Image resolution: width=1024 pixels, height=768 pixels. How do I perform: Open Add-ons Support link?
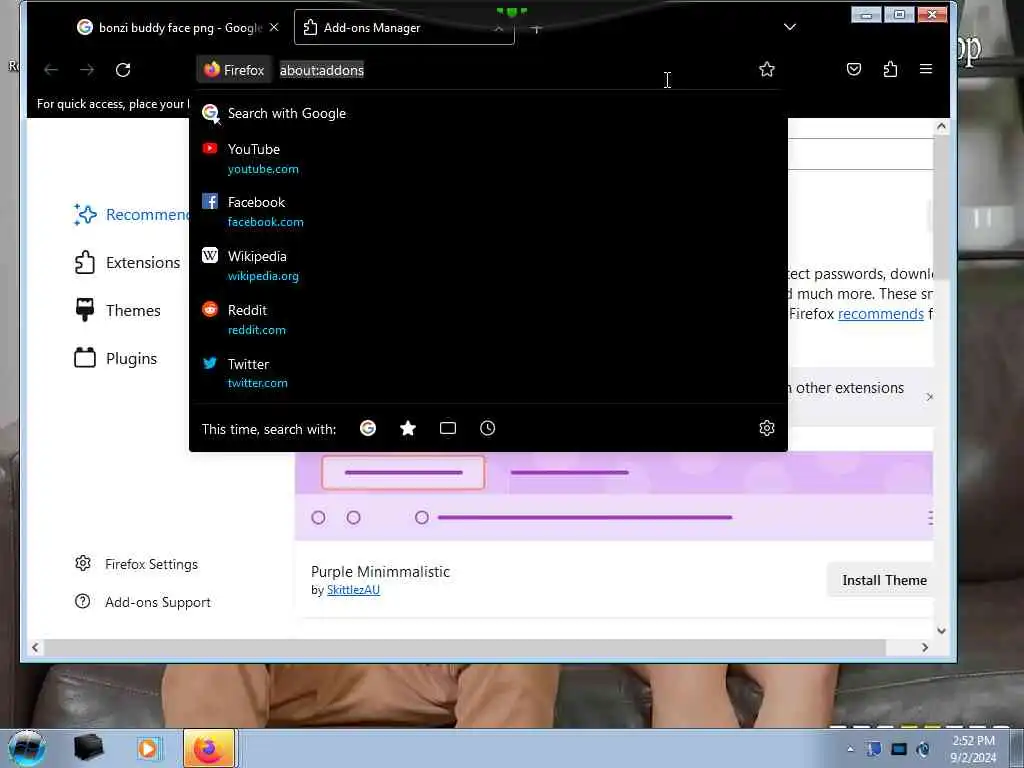143,602
